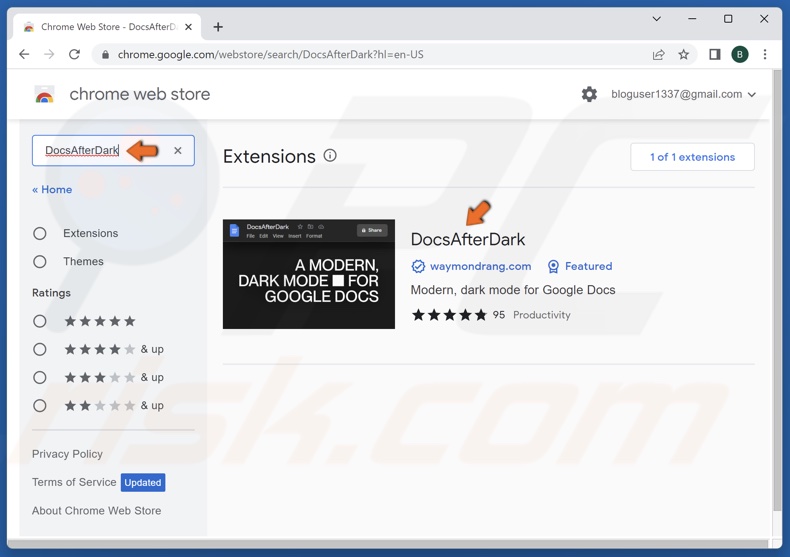Open Chrome profile avatar B
This screenshot has height=557, width=790.
click(x=740, y=54)
